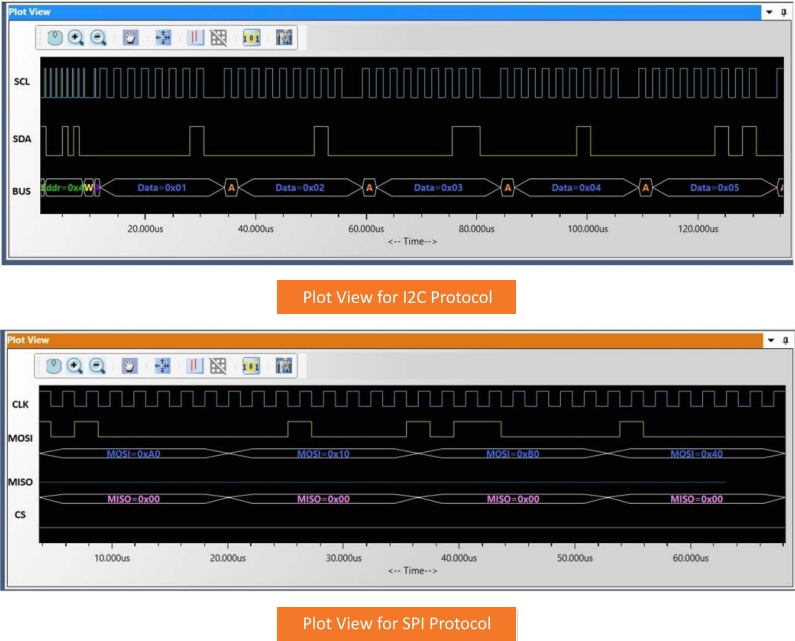This screenshot has width=795, height=641.
Task: Select the MISO=0x00 packet below MOSI=0x10
Action: click(323, 499)
